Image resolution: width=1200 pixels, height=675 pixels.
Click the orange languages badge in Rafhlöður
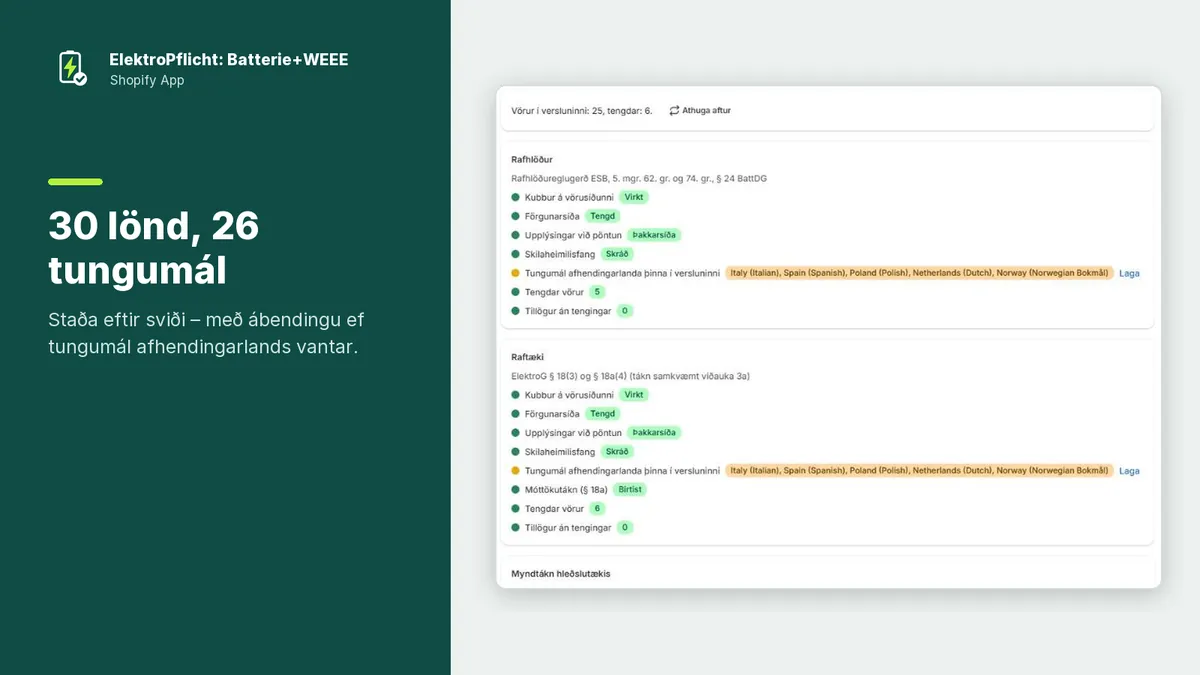point(919,273)
